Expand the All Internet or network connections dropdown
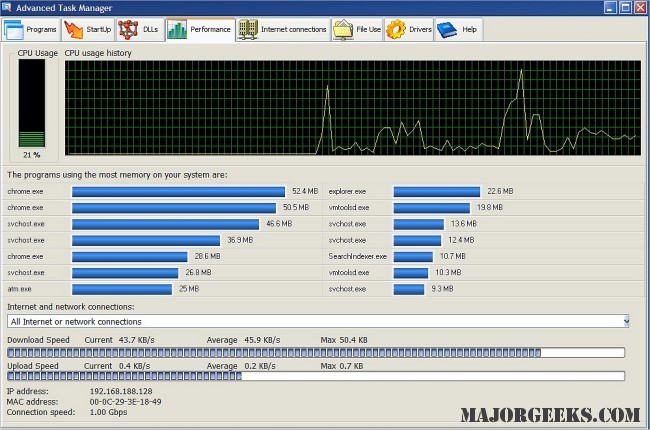 (626, 321)
